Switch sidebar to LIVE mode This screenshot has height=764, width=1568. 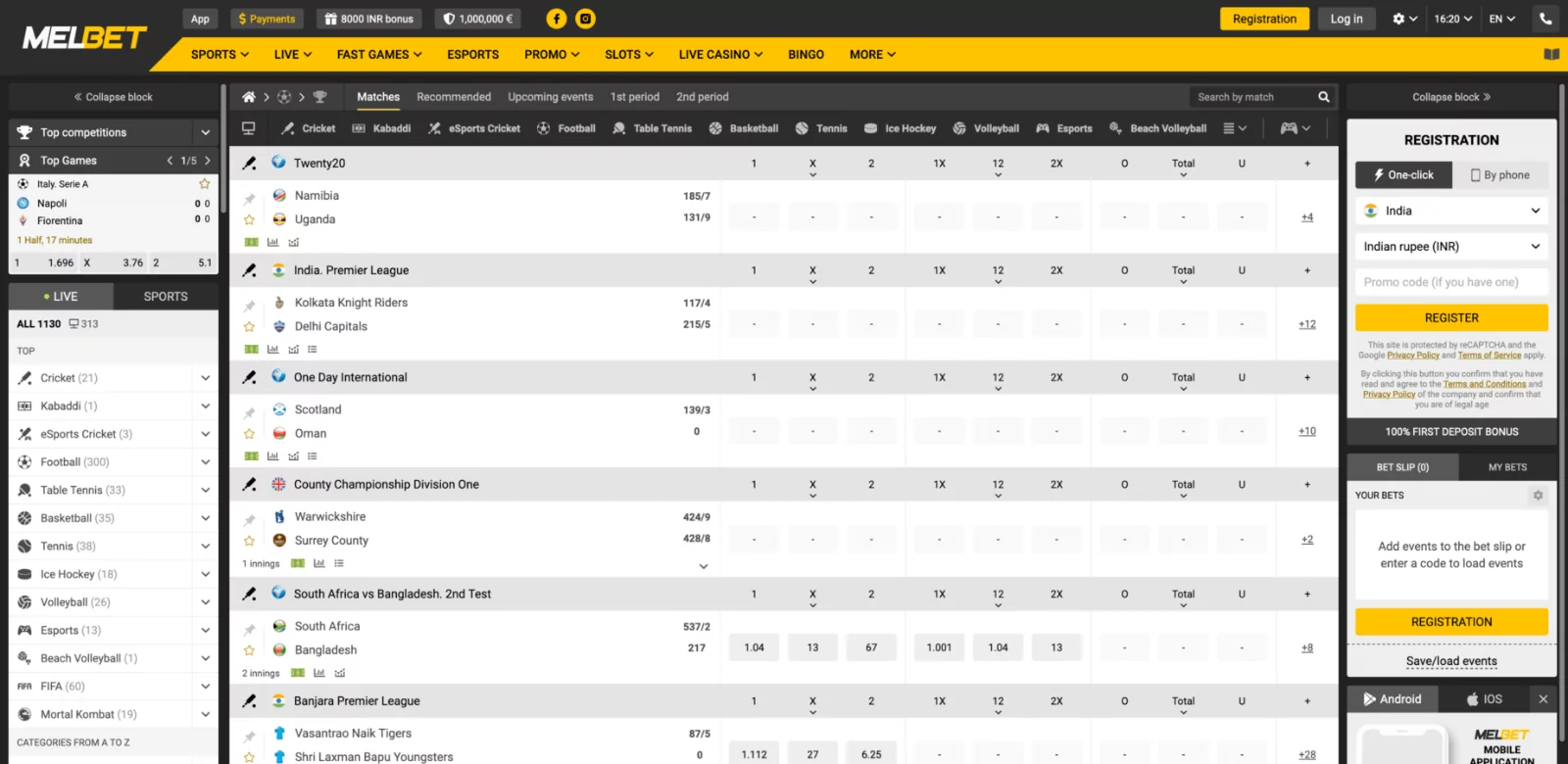61,297
